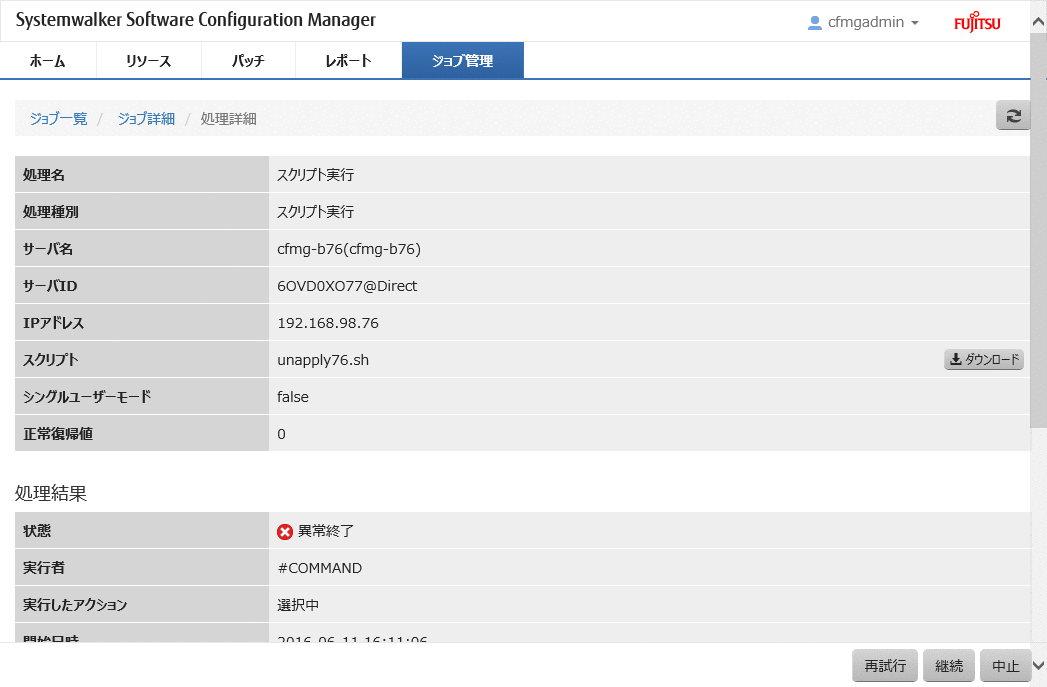Select the script name unapply76.sh

click(x=323, y=360)
